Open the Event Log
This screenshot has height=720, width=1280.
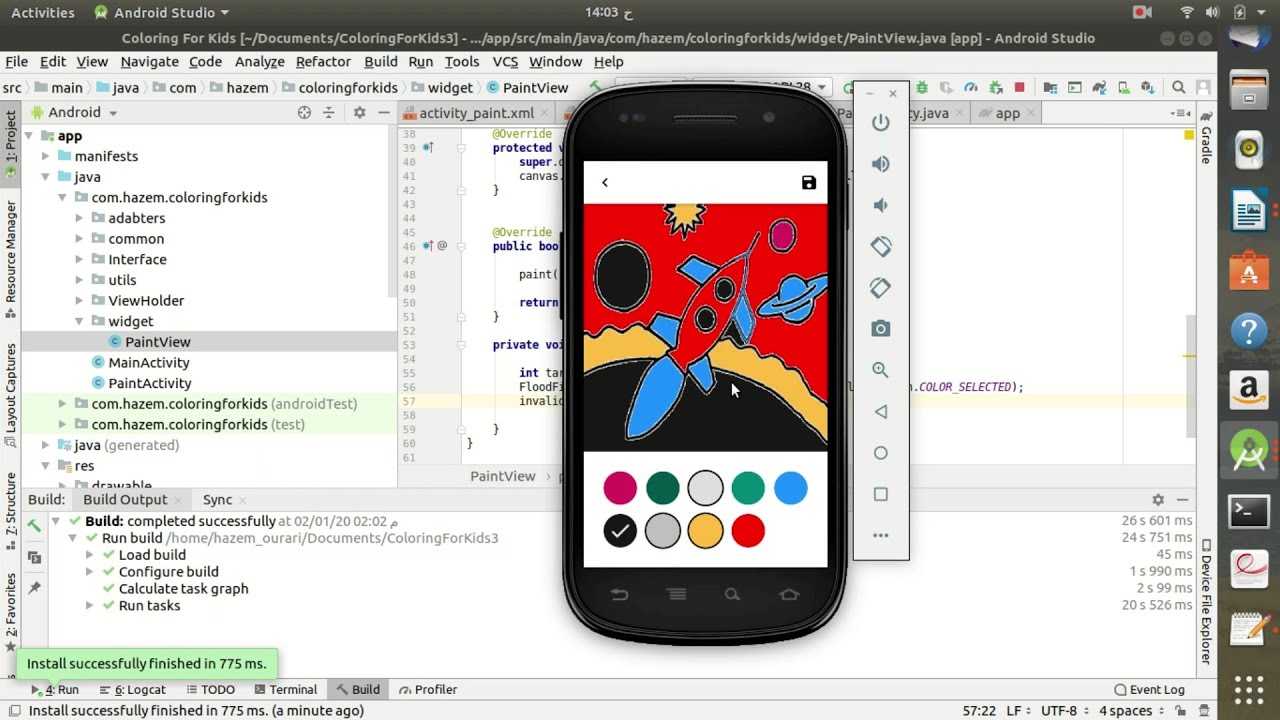click(1149, 690)
